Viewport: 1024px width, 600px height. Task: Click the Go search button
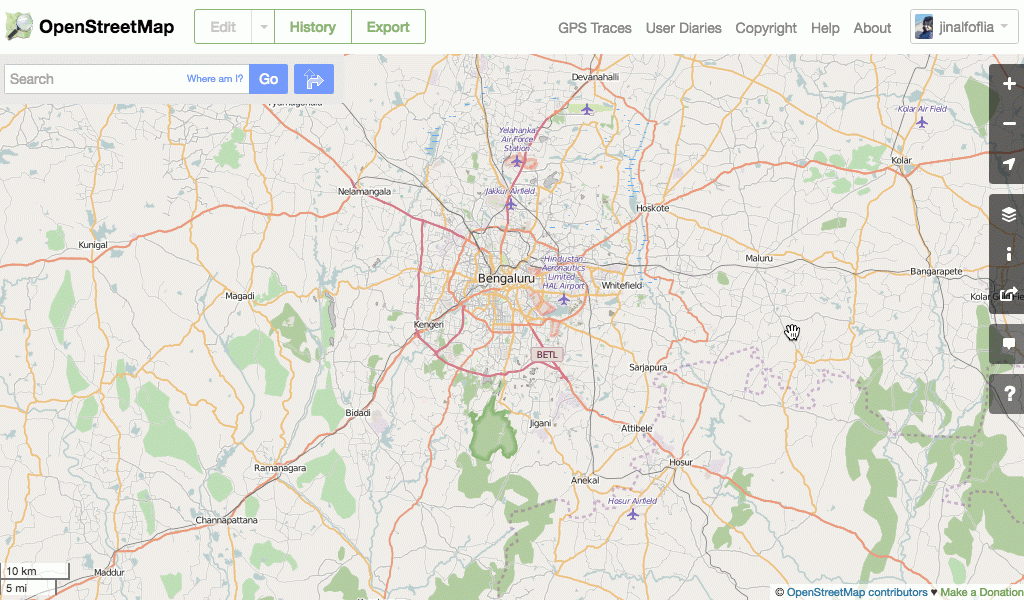(268, 79)
